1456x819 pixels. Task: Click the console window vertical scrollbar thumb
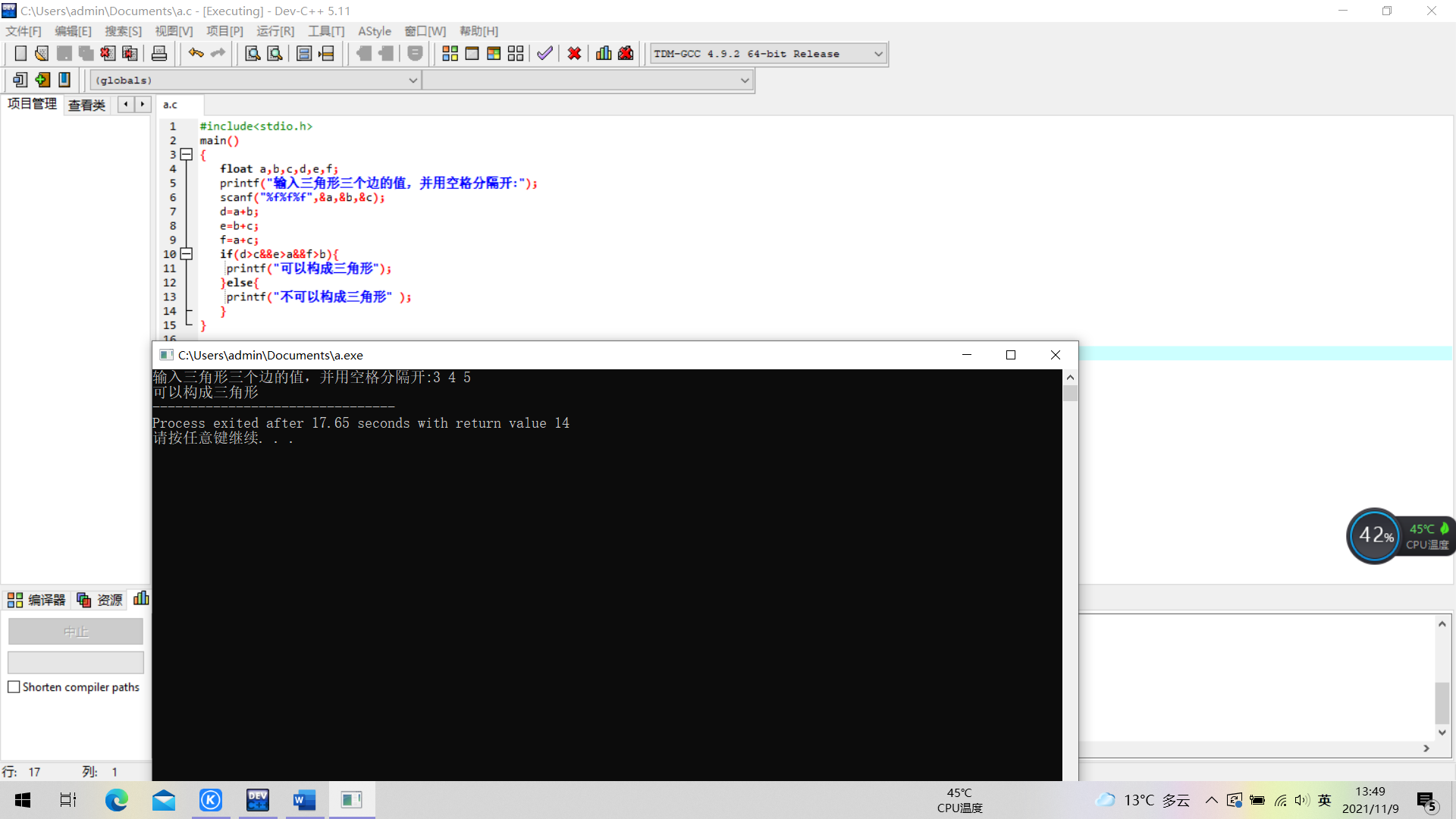[x=1070, y=393]
